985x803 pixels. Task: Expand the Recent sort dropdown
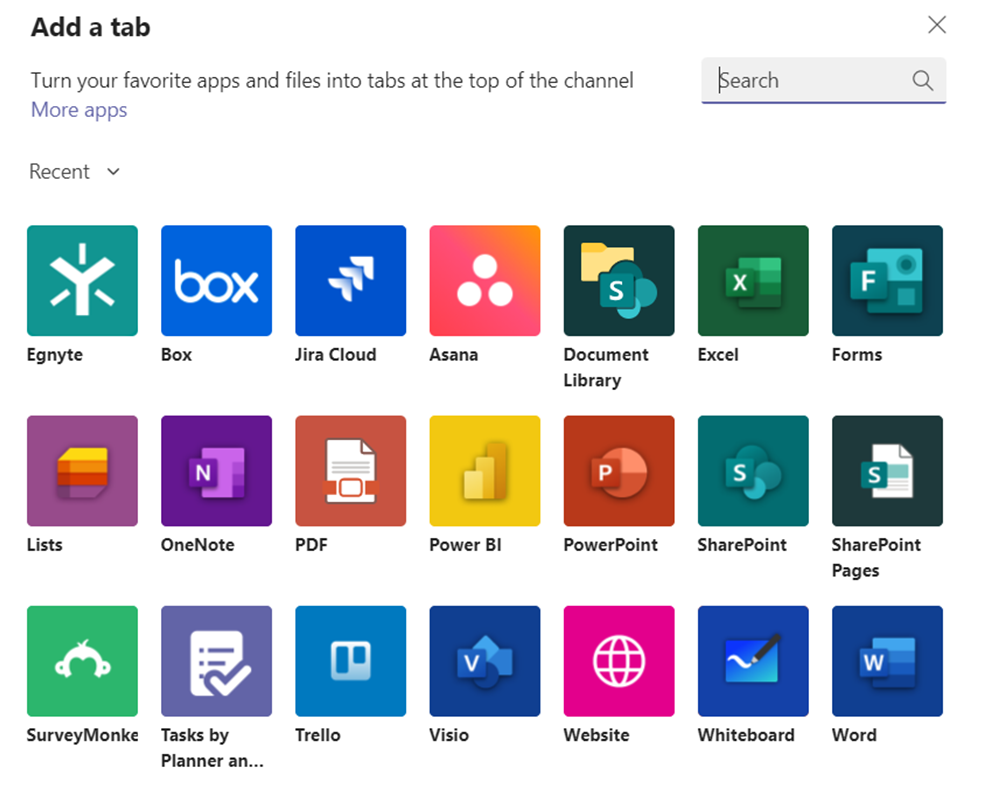pyautogui.click(x=75, y=172)
